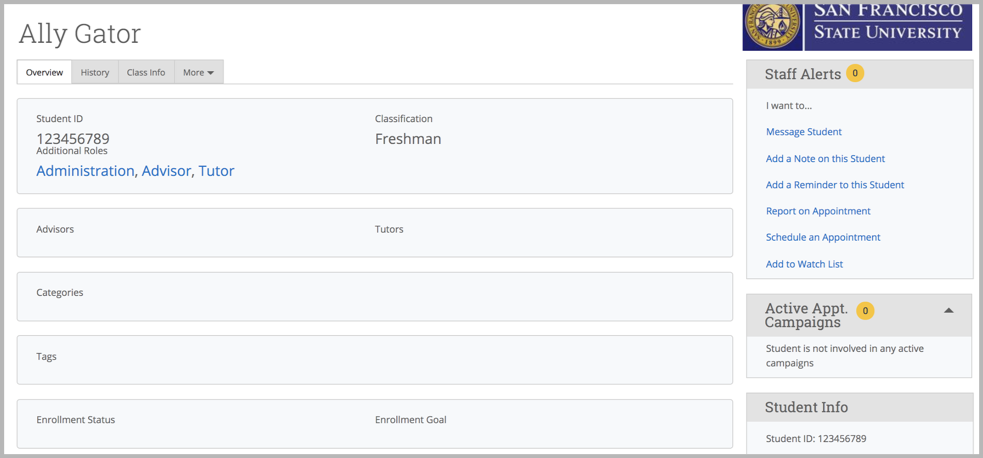Select Add to Watch List
The width and height of the screenshot is (983, 458).
pyautogui.click(x=804, y=264)
